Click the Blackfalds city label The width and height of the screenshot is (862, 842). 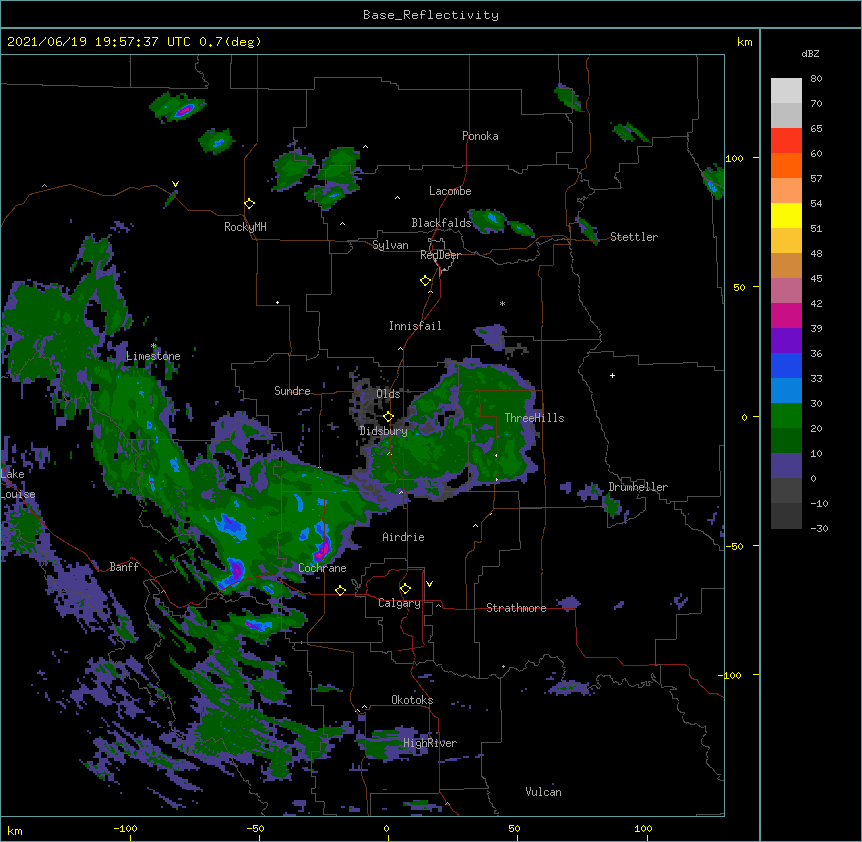point(441,223)
